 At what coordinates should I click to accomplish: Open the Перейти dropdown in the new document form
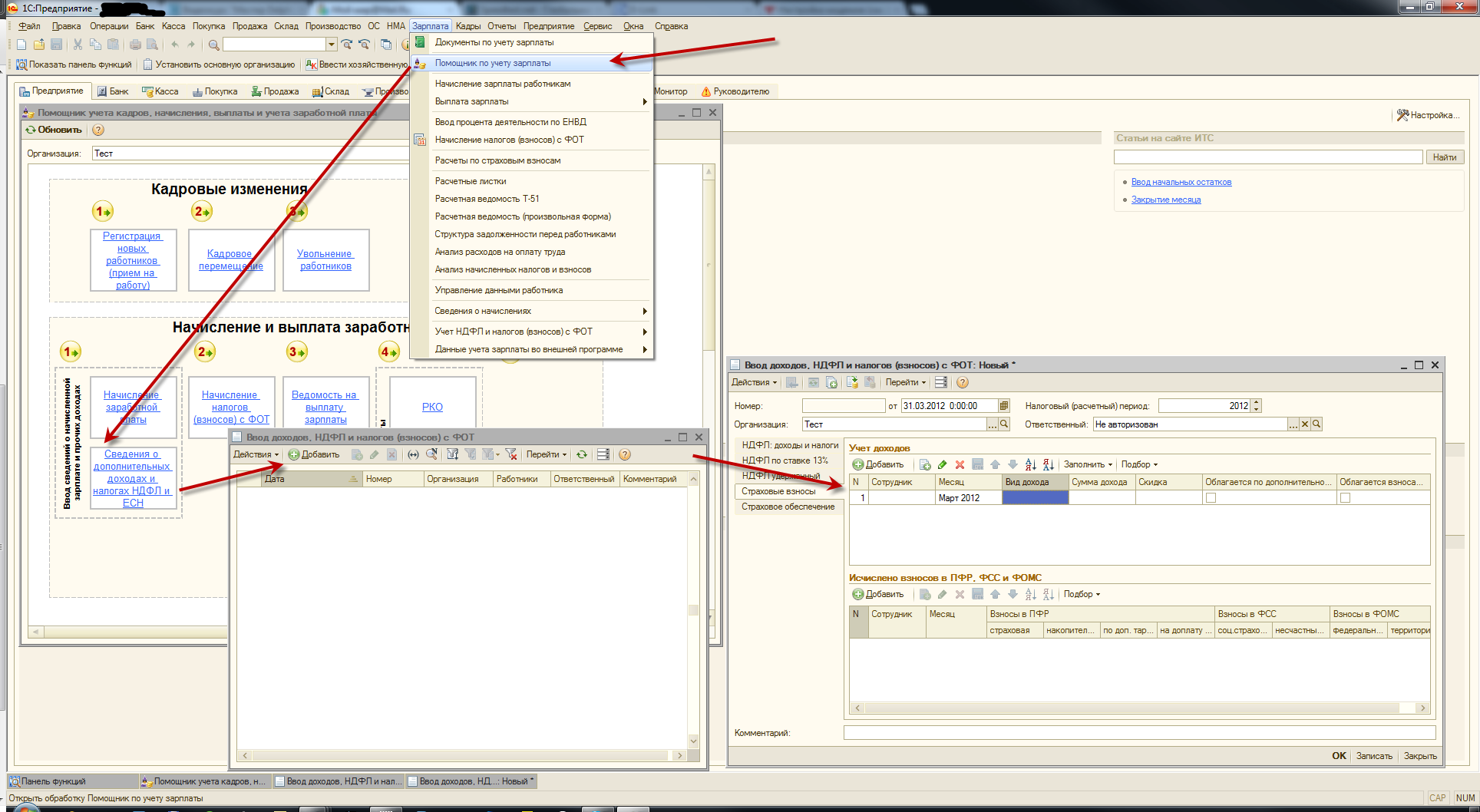[x=906, y=382]
